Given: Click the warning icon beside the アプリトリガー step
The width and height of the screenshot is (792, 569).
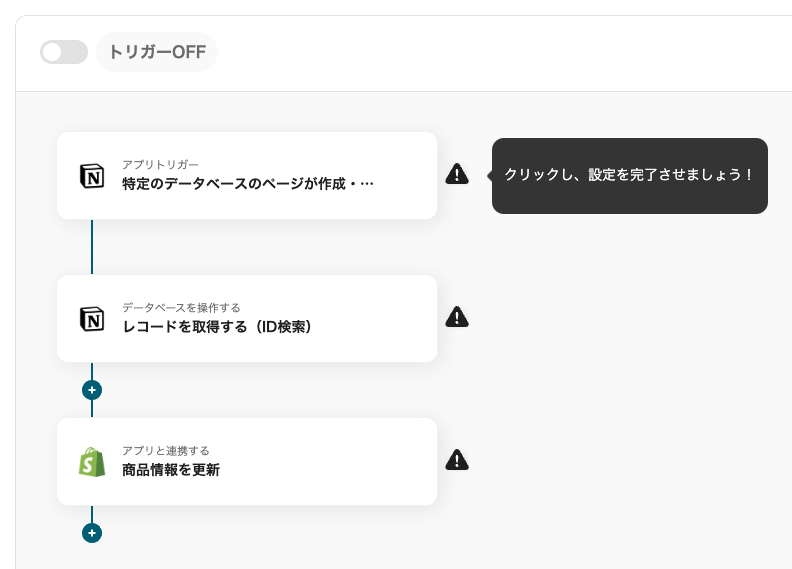Looking at the screenshot, I should (457, 174).
